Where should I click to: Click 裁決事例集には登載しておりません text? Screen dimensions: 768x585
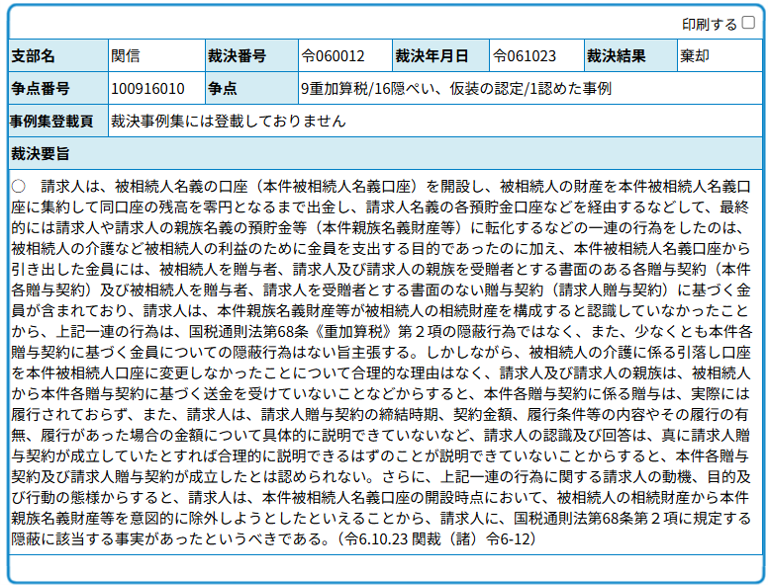[x=228, y=121]
